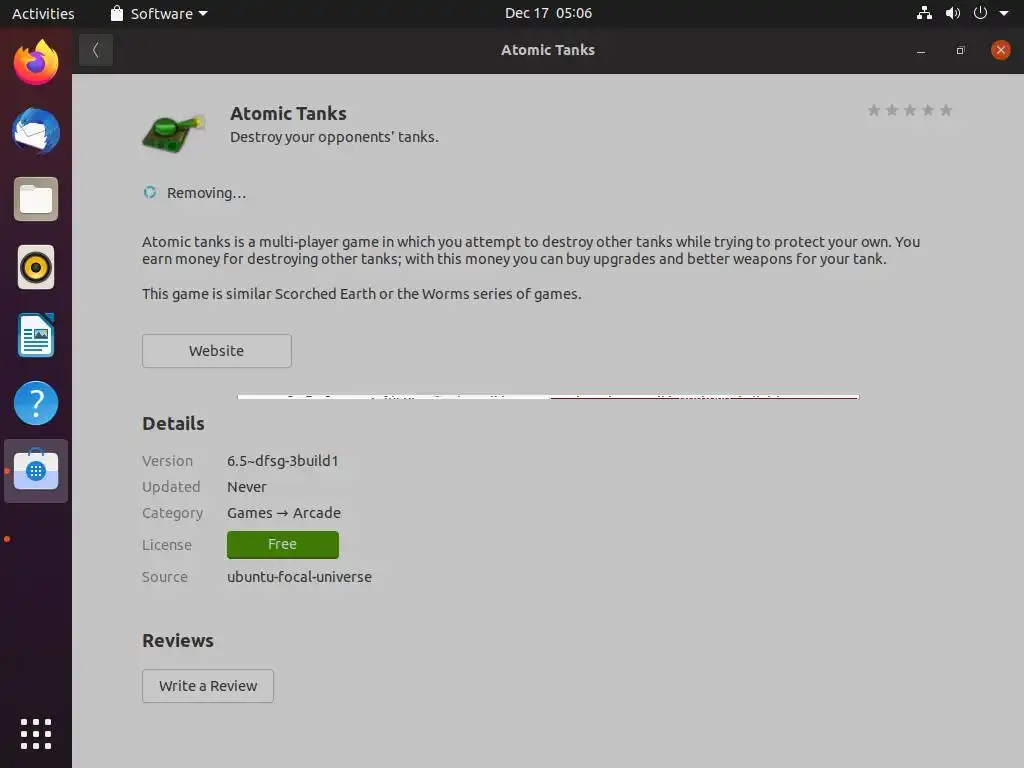Click the version value 6.5~dfsg-3build1

283,461
